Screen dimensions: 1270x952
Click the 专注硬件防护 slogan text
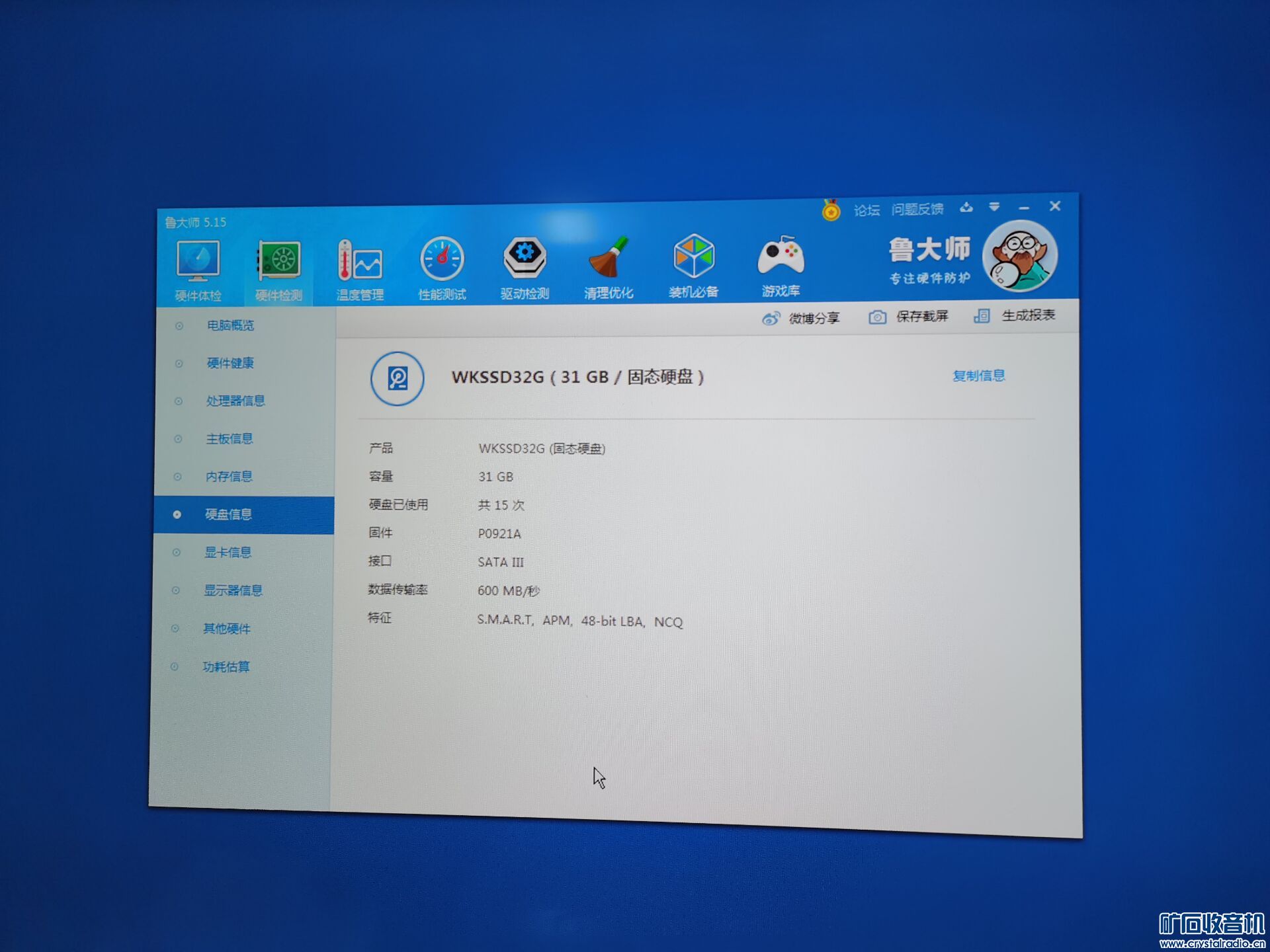929,278
